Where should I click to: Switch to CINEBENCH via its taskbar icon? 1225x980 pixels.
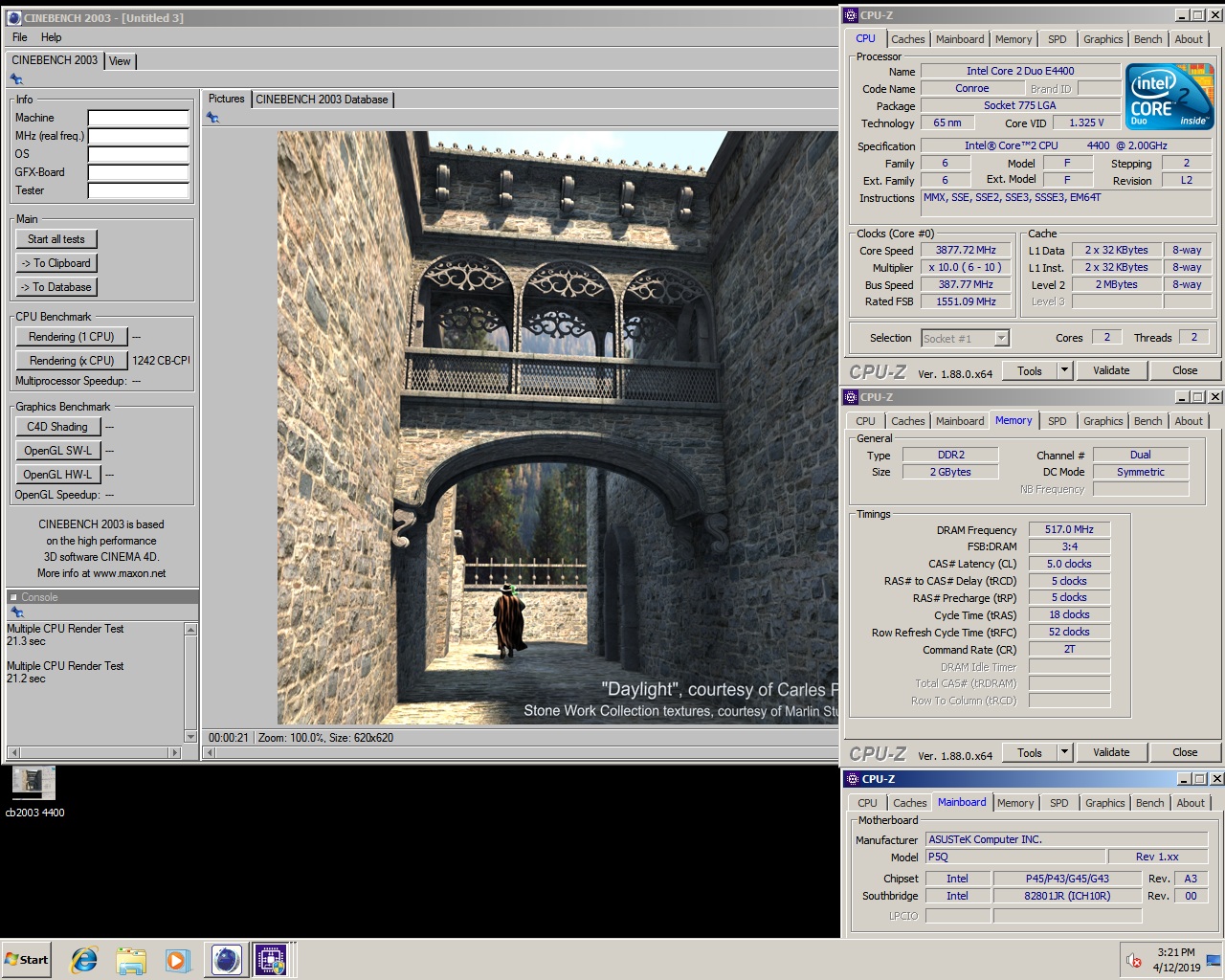click(226, 960)
